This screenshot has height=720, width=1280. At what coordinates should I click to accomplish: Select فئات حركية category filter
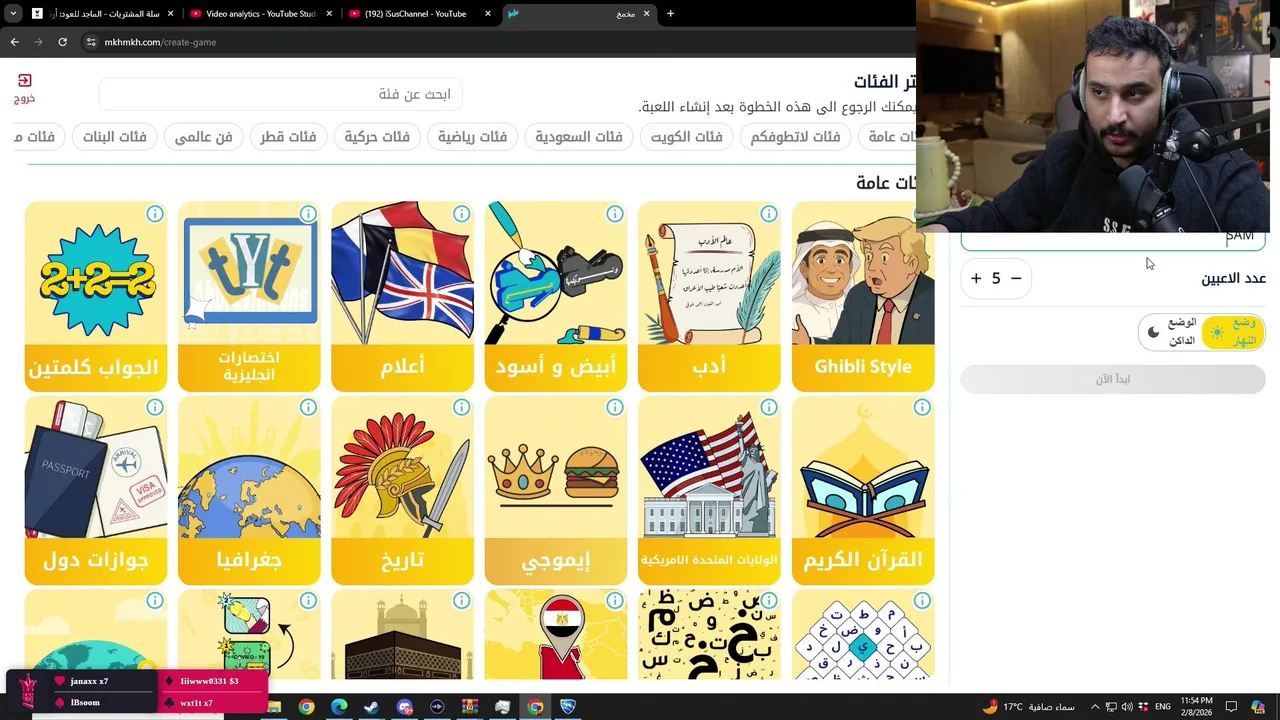coord(377,136)
